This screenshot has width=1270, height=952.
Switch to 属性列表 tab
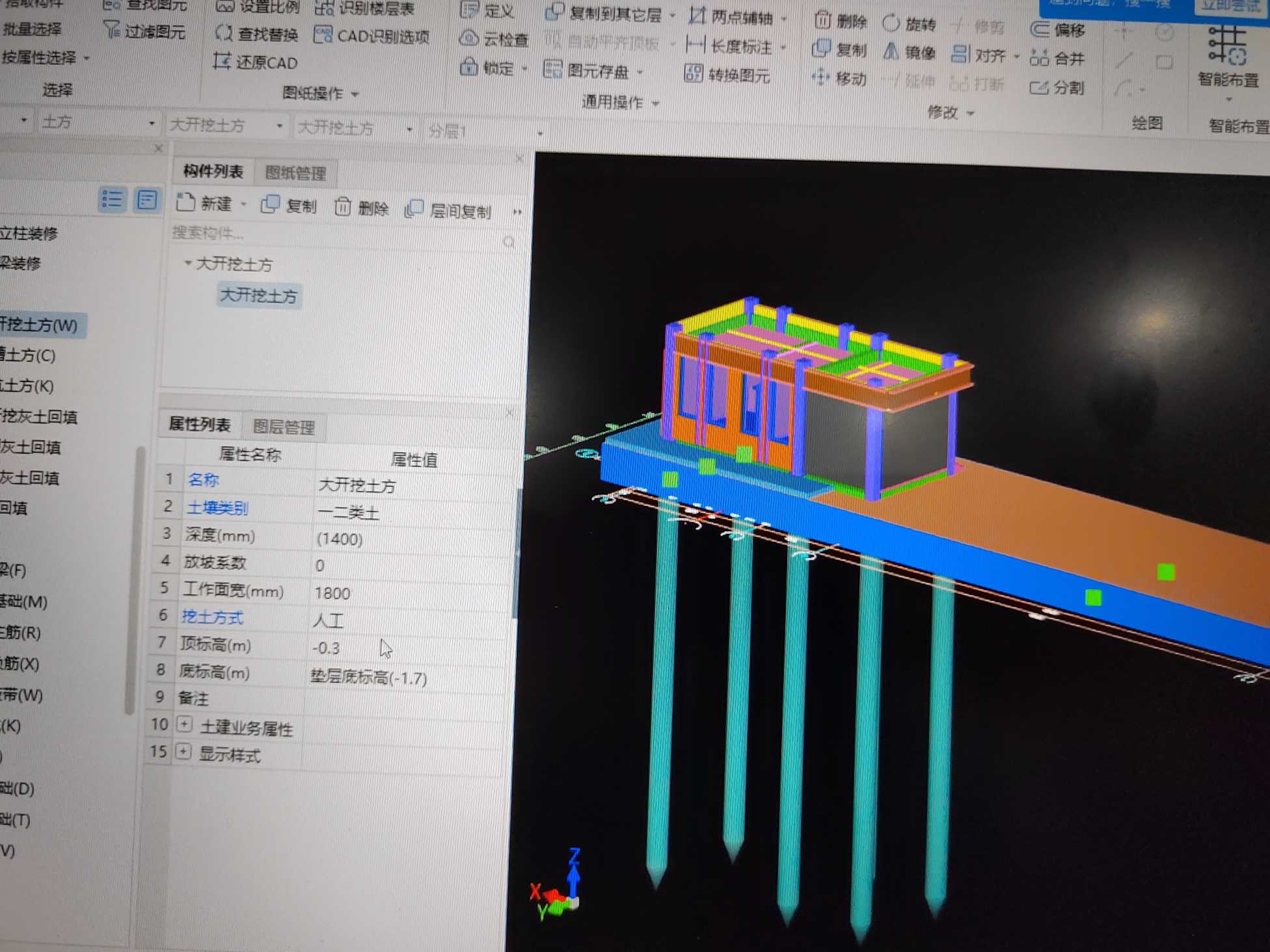(199, 424)
